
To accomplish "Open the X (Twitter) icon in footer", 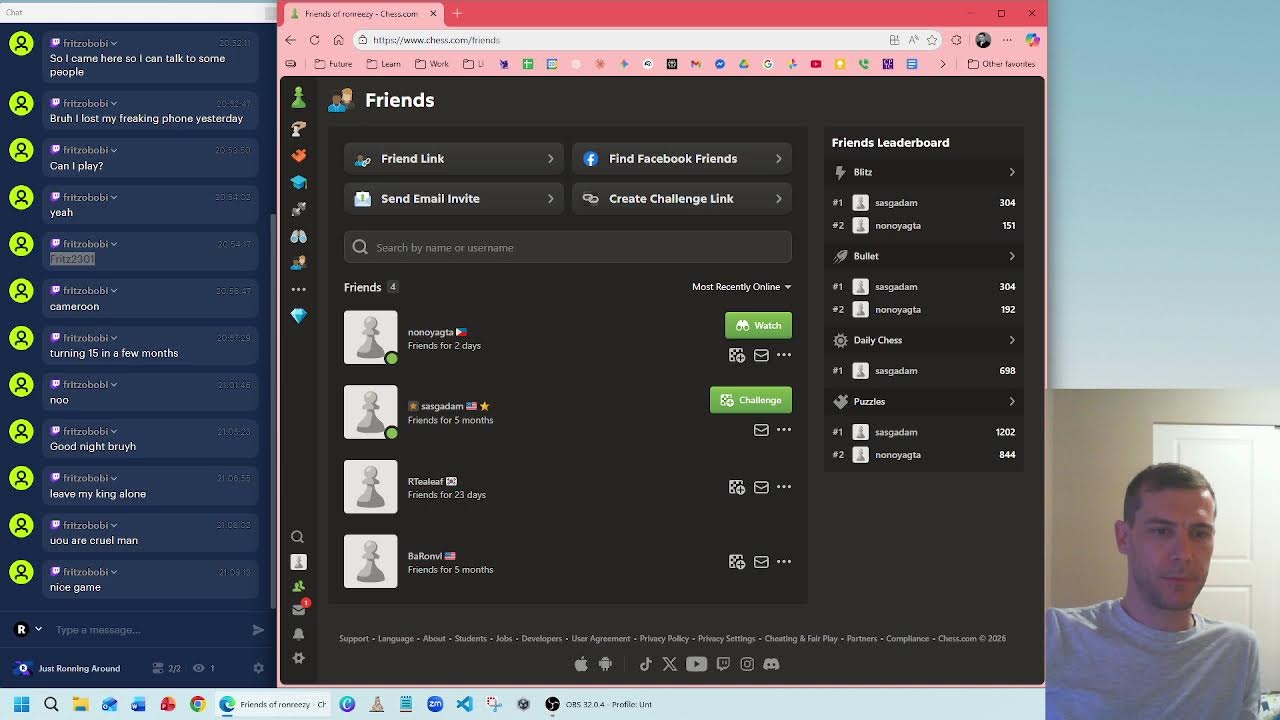I will click(x=670, y=664).
